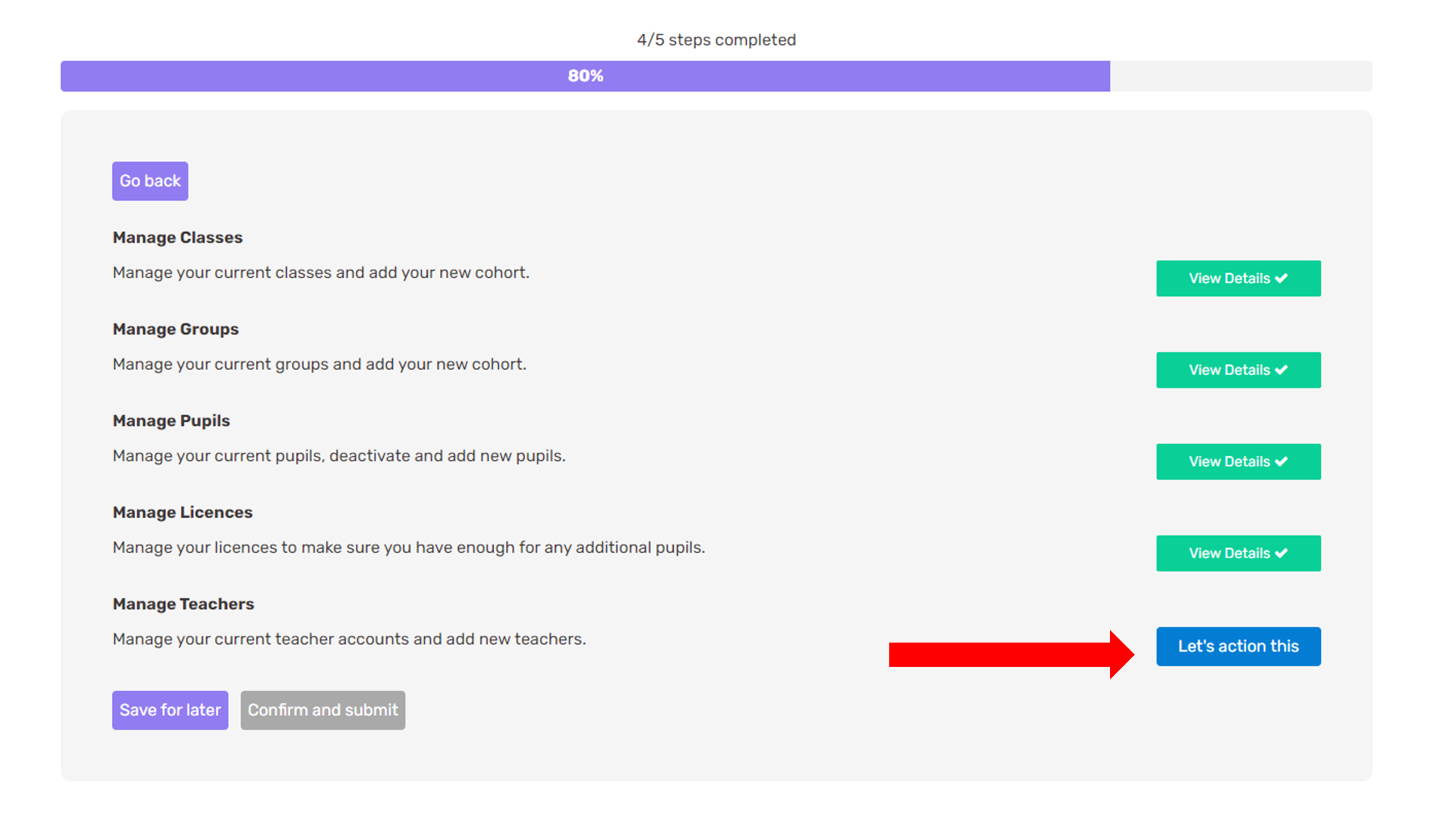Image resolution: width=1456 pixels, height=837 pixels.
Task: Click the 80% progress bar fill
Action: tap(585, 76)
